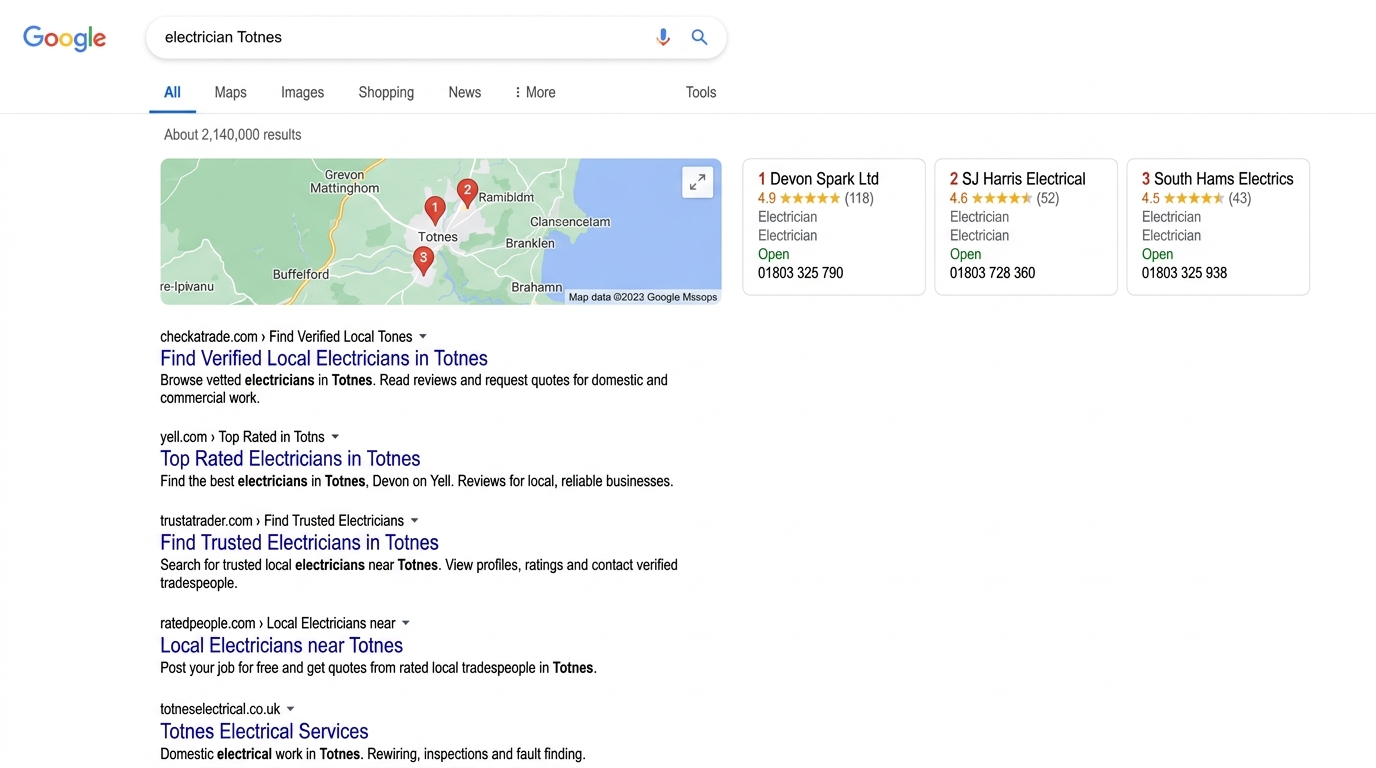Screen dimensions: 1376x768
Task: Open Find Verified Local Electricians in Totnes
Action: click(324, 358)
